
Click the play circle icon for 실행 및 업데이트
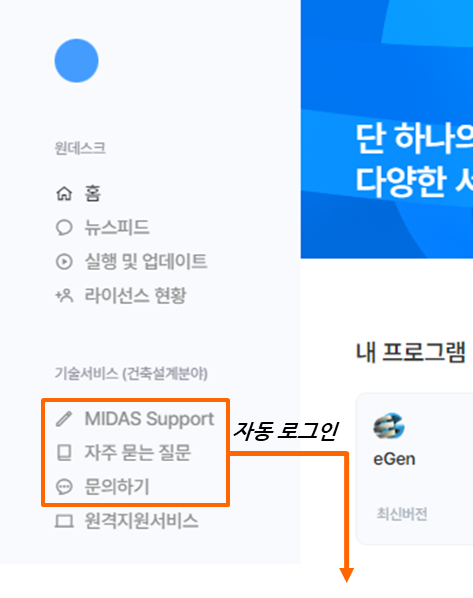[64, 262]
